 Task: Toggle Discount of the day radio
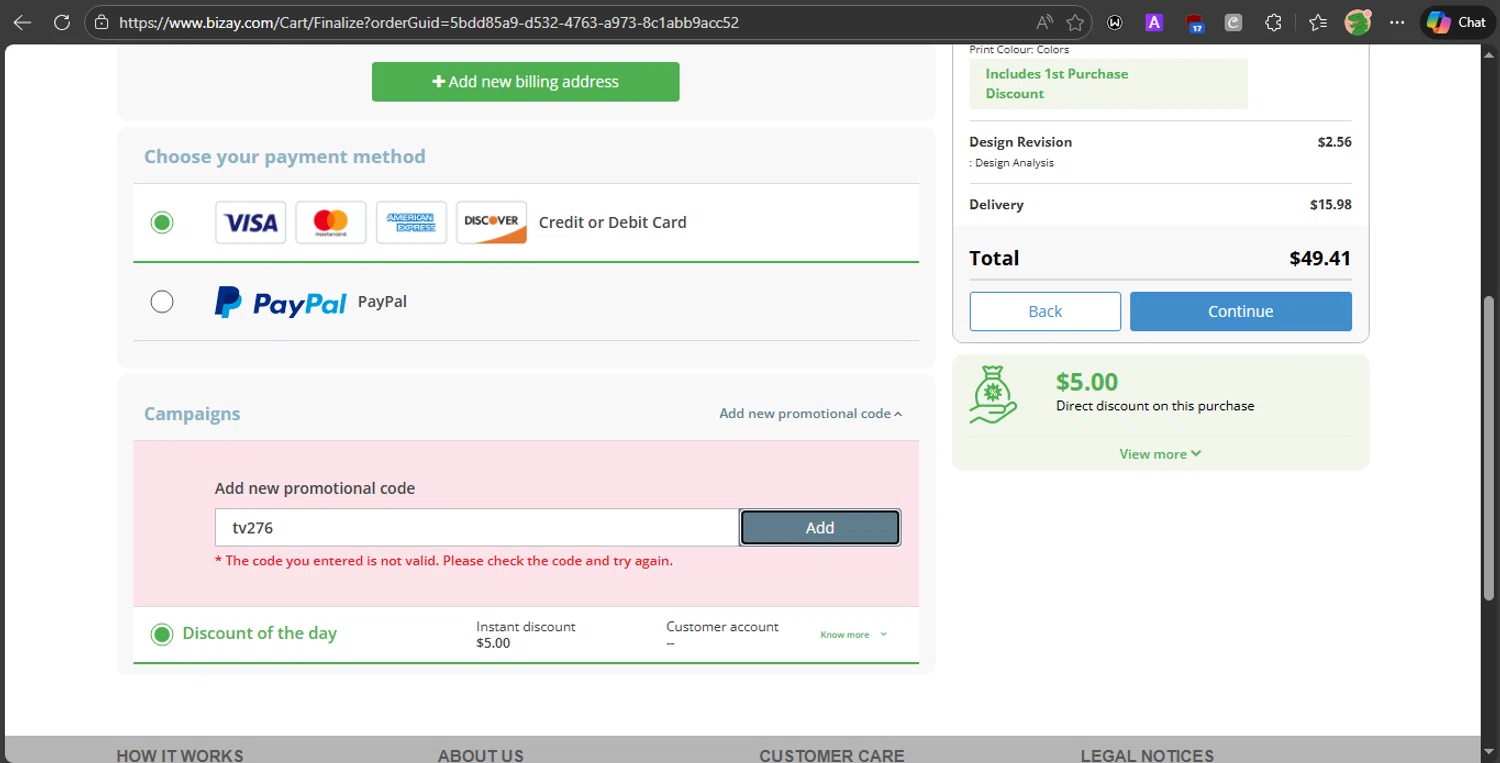click(x=162, y=634)
